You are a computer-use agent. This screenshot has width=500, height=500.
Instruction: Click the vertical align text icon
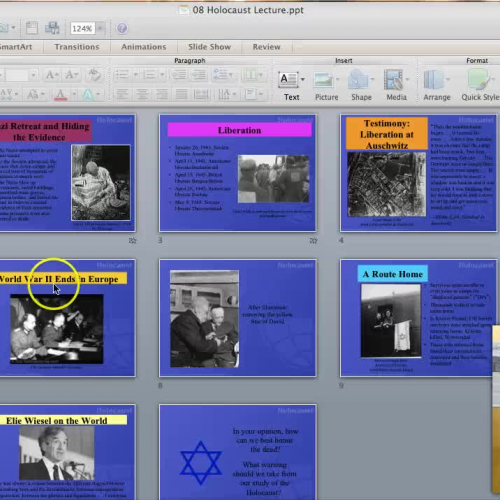pyautogui.click(x=251, y=95)
